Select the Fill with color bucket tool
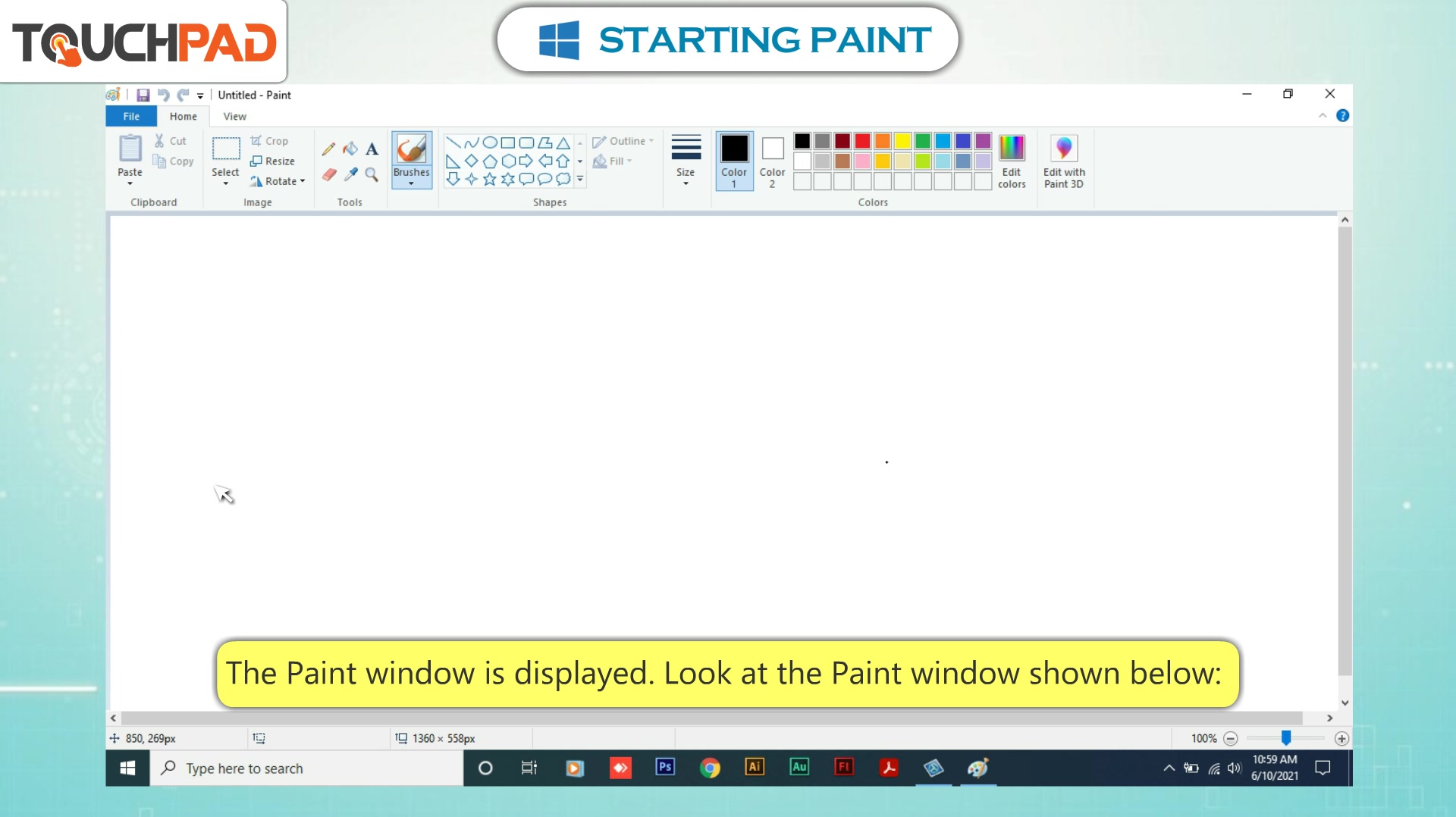The height and width of the screenshot is (817, 1456). pyautogui.click(x=350, y=149)
